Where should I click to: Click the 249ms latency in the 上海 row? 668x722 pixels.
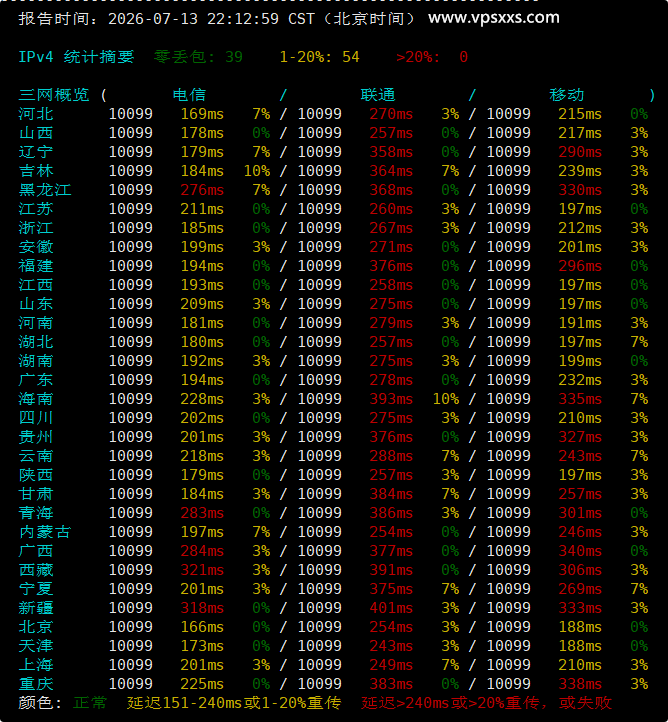pos(391,665)
